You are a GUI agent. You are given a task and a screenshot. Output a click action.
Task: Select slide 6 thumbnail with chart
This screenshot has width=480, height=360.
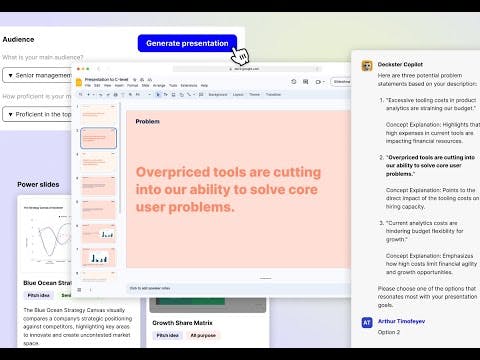click(99, 234)
